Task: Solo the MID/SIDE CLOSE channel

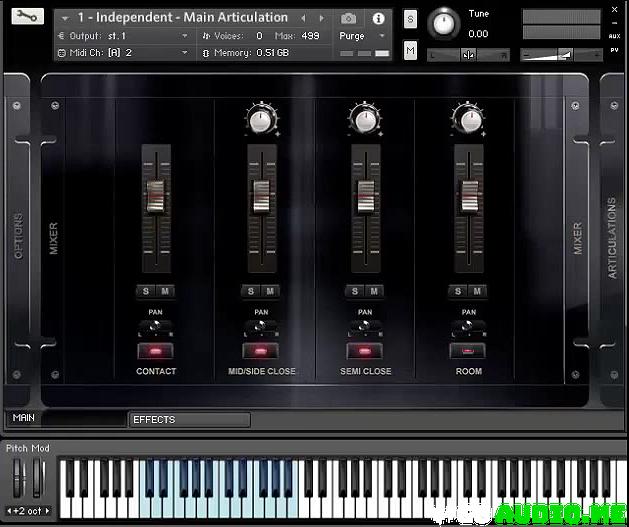Action: [x=251, y=291]
